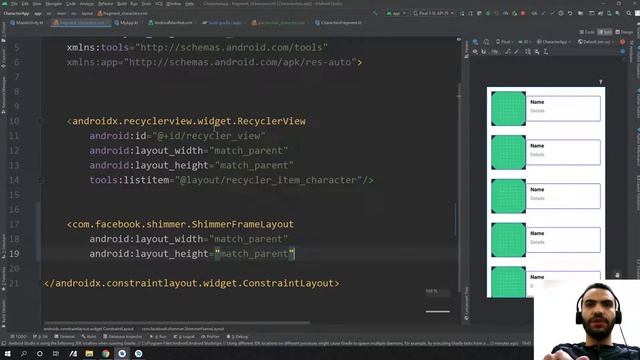Screen dimensions: 640x360
Task: Open Windows taskbar search
Action: tap(23, 353)
